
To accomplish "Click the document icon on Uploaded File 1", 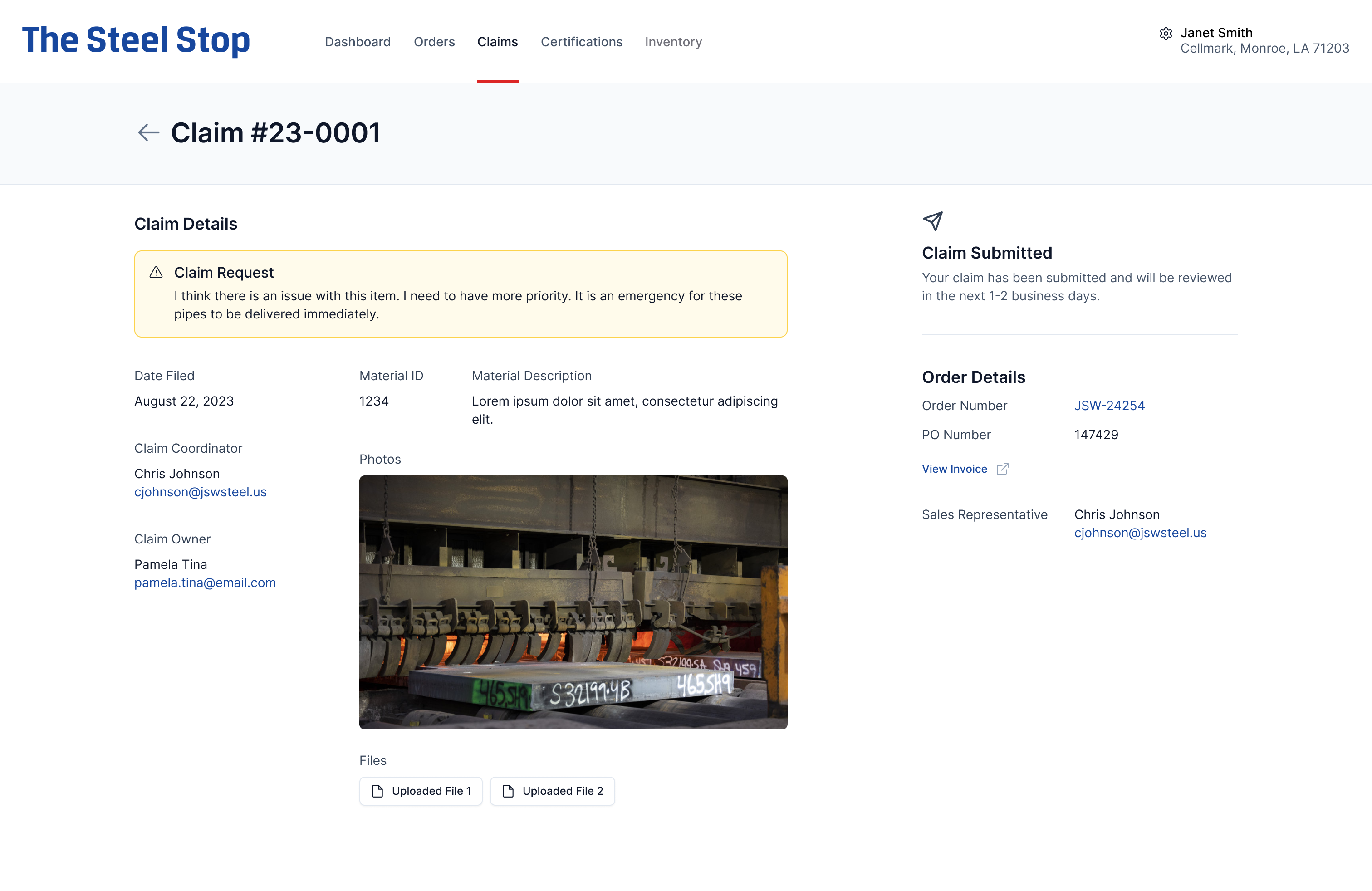I will pyautogui.click(x=377, y=791).
